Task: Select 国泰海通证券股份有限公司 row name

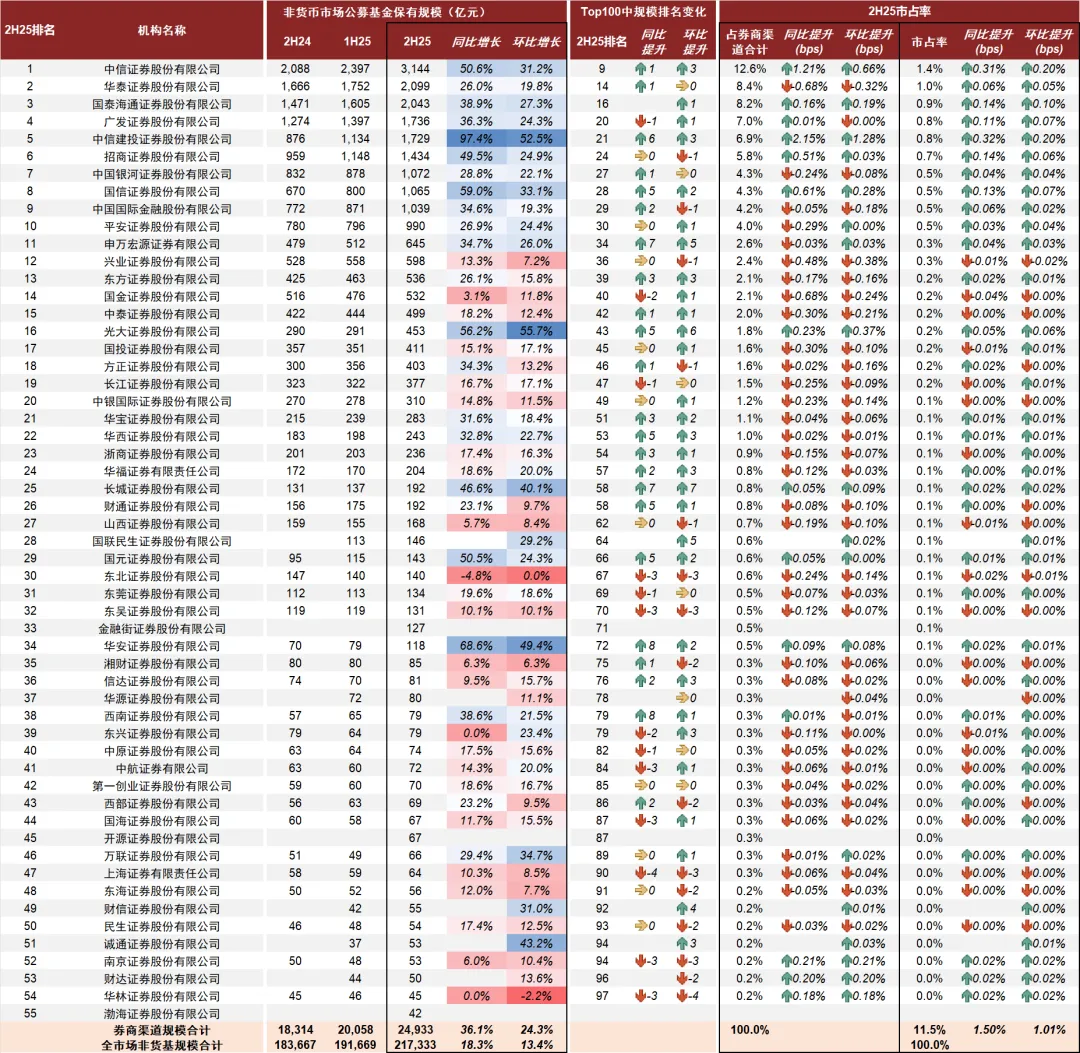Action: tap(162, 104)
